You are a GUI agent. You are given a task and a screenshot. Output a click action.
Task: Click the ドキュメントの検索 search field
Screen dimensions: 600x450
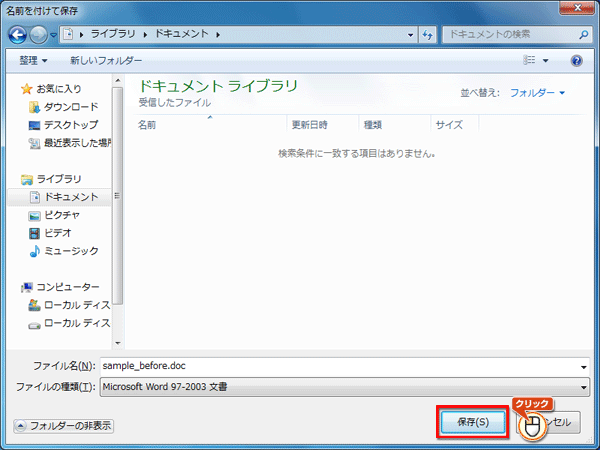[511, 35]
